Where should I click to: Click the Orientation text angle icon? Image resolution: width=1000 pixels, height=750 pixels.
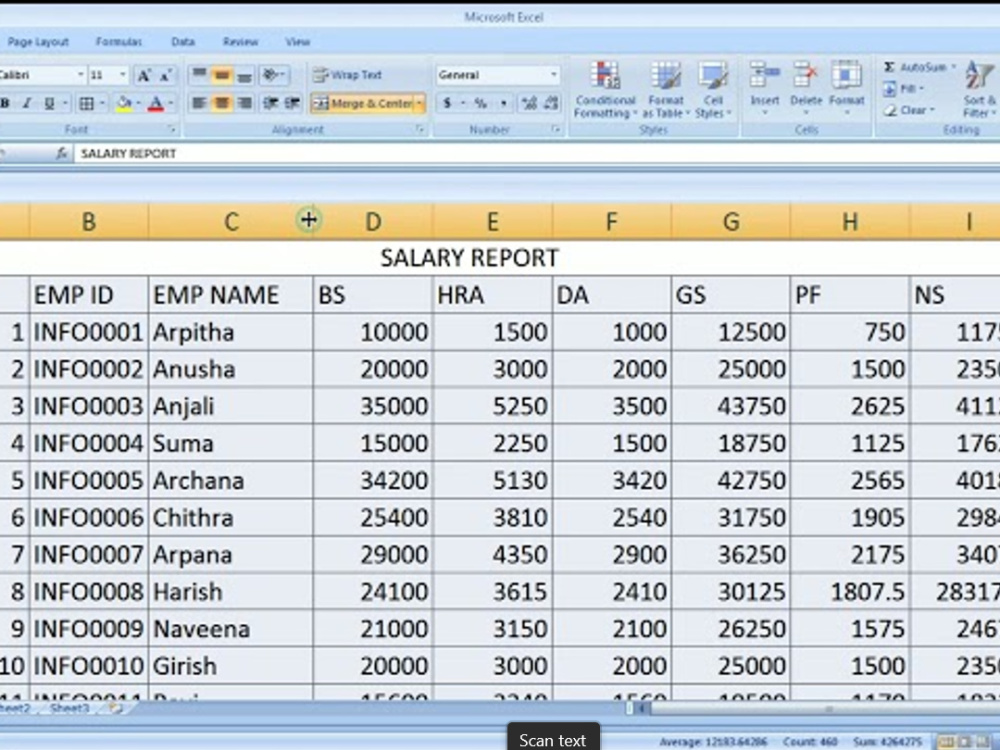coord(271,75)
